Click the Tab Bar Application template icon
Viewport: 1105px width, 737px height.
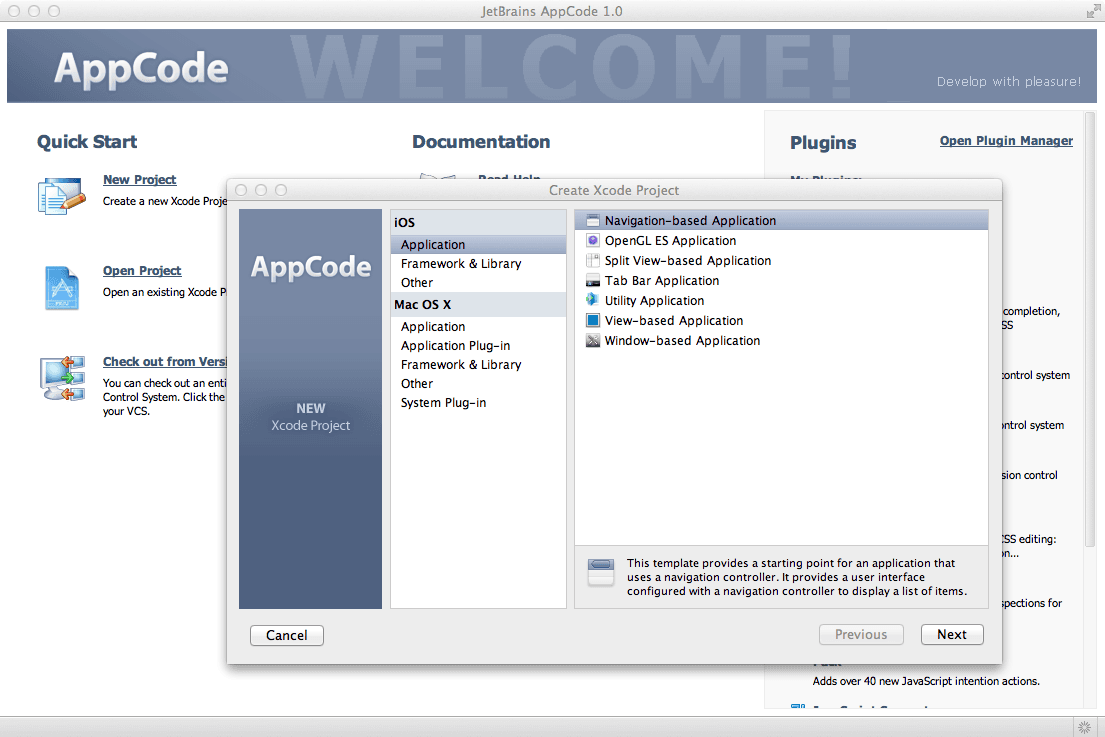click(x=593, y=280)
